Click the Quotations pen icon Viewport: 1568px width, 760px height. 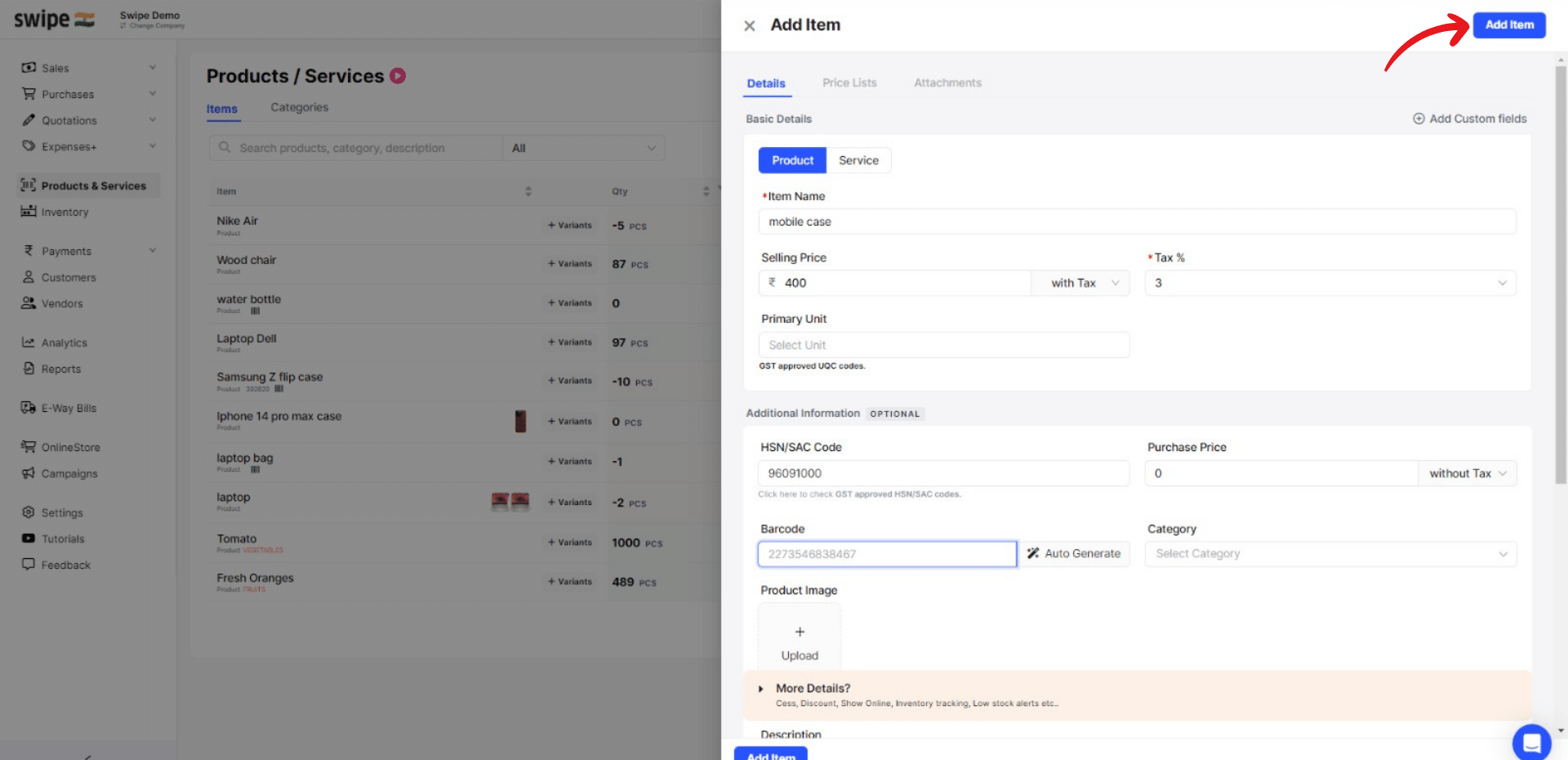coord(29,120)
